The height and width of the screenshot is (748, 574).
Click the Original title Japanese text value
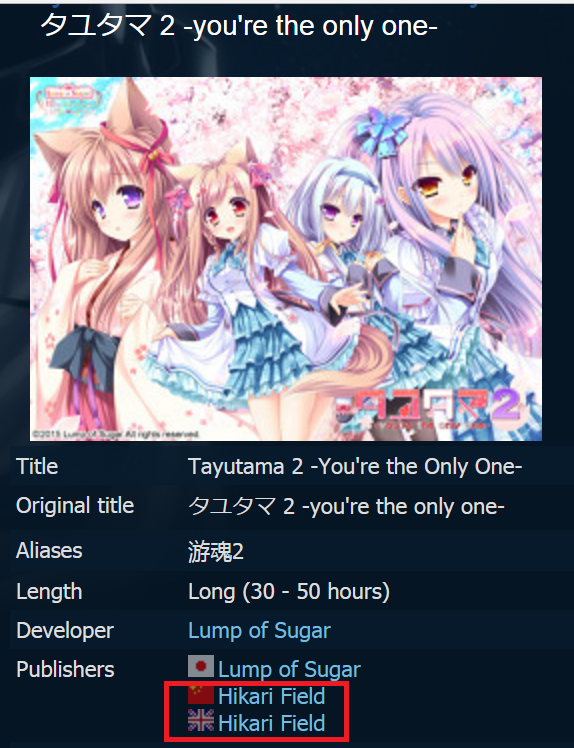pos(346,506)
